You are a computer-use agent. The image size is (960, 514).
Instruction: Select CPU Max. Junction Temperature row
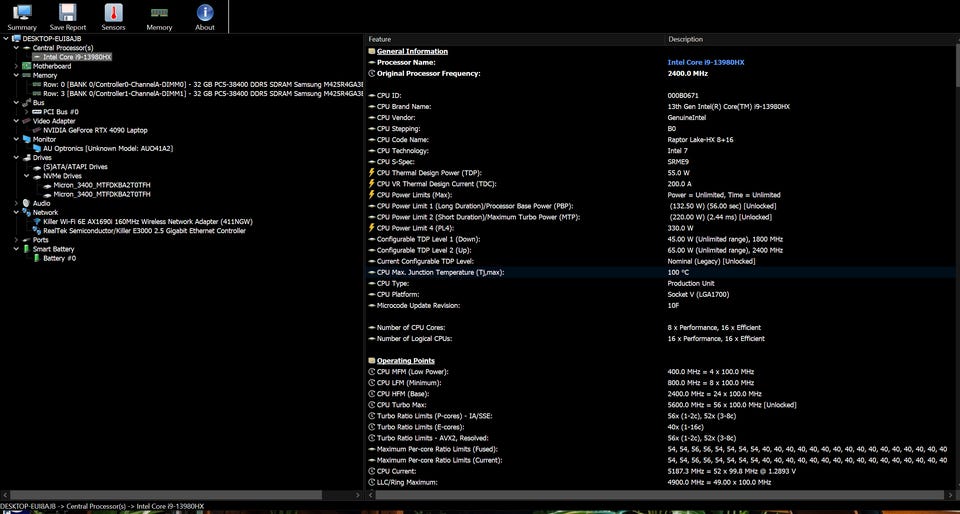[x=660, y=272]
